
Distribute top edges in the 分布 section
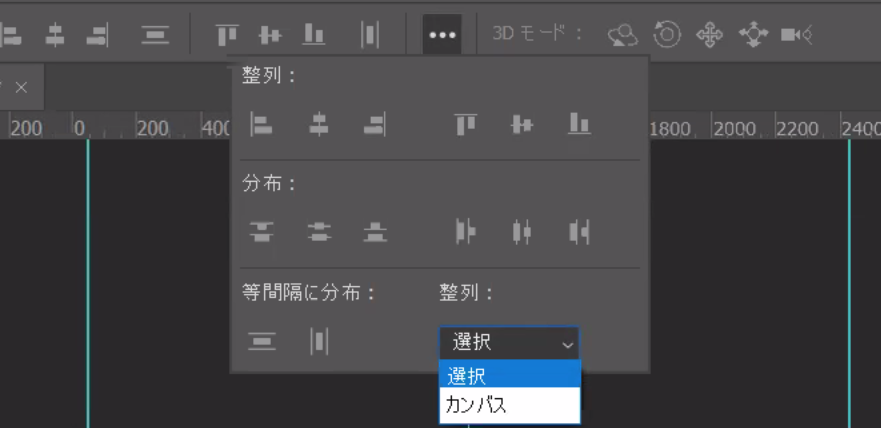click(x=261, y=232)
